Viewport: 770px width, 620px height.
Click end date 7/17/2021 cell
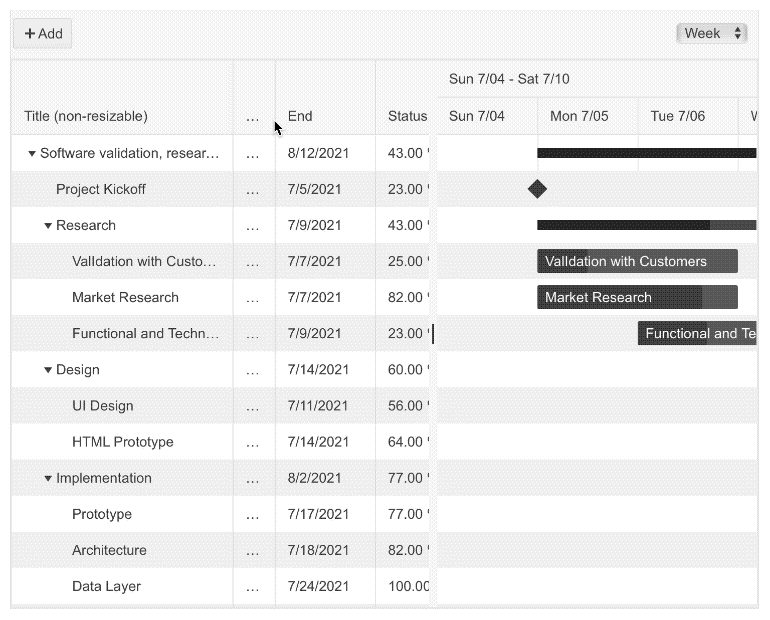(326, 514)
